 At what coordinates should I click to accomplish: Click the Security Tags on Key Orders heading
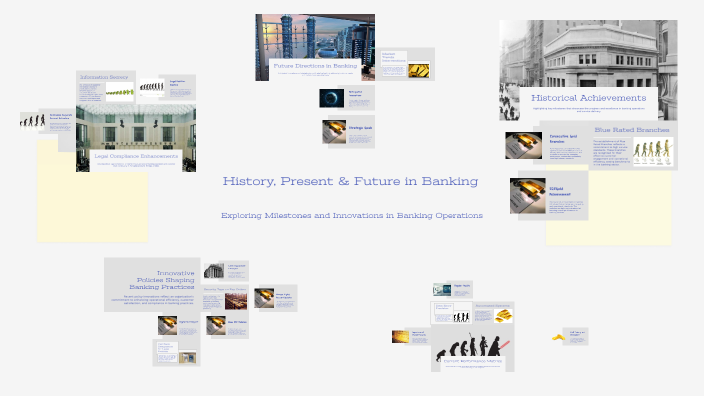click(225, 290)
